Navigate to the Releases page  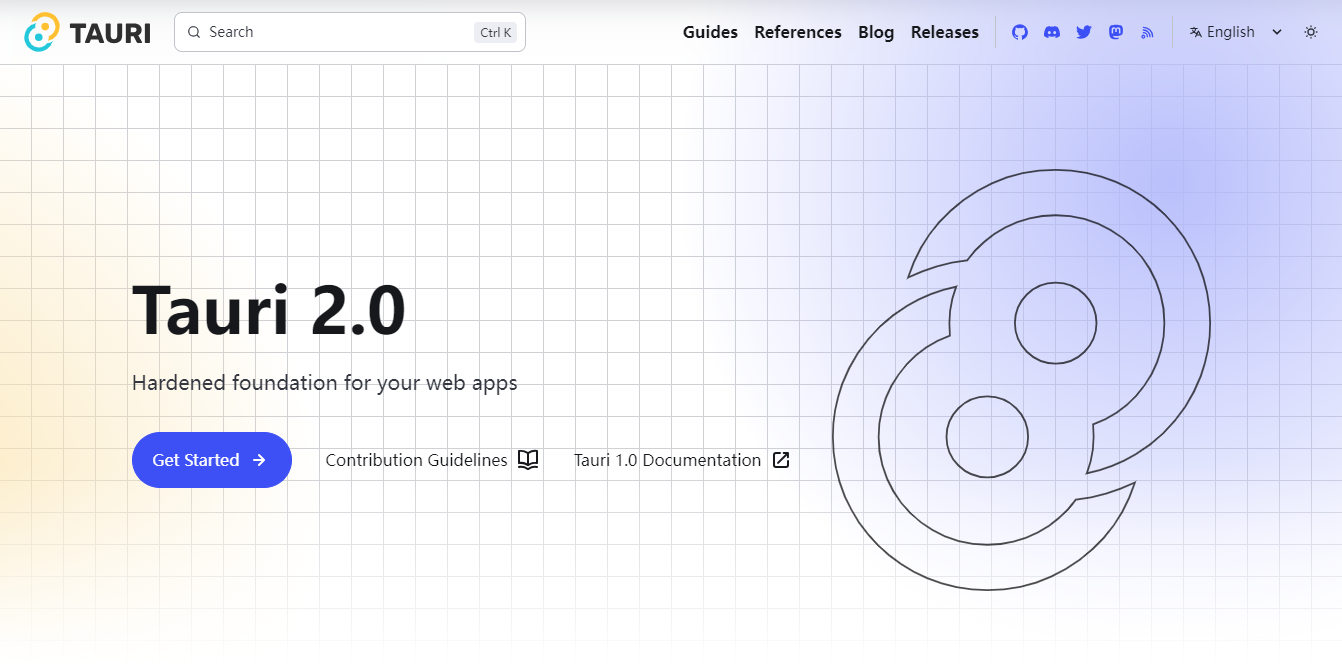tap(944, 32)
